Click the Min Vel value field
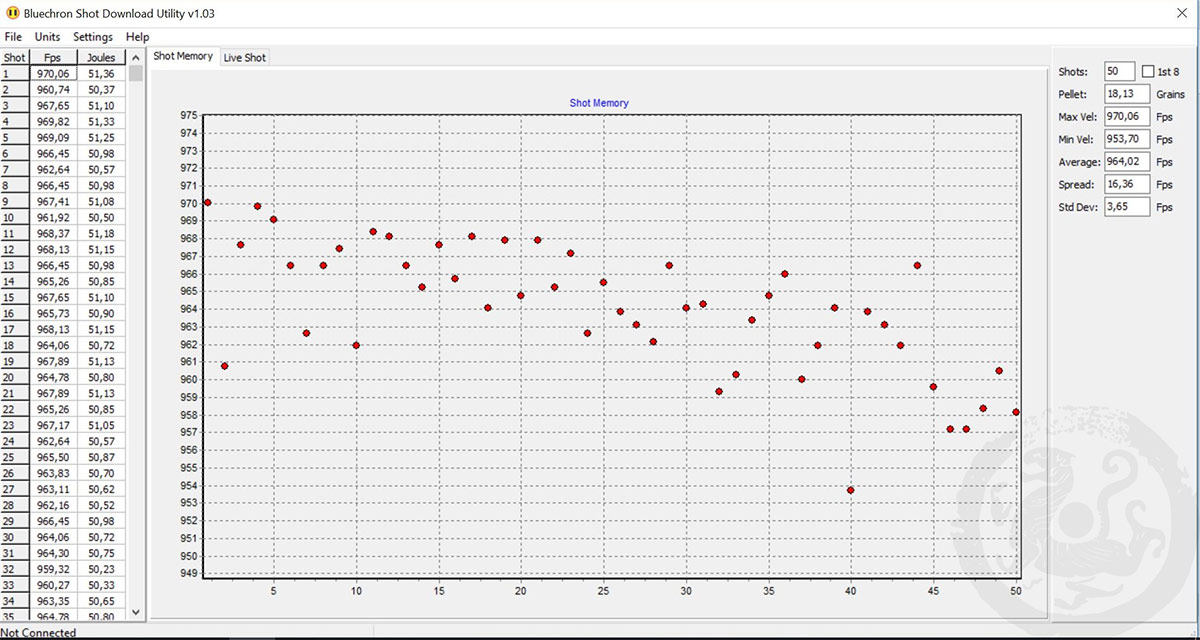 point(1126,139)
